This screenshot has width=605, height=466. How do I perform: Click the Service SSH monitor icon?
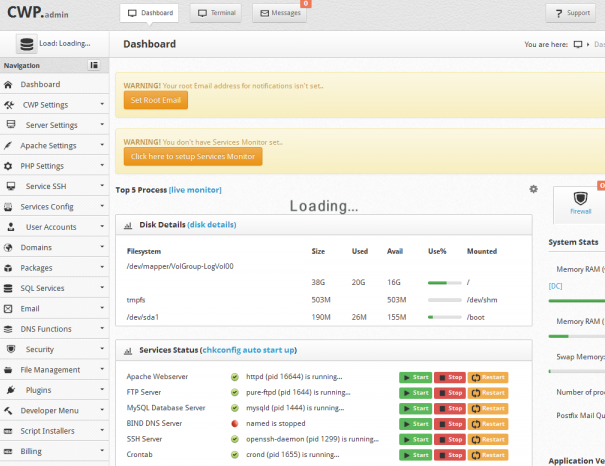[11, 186]
